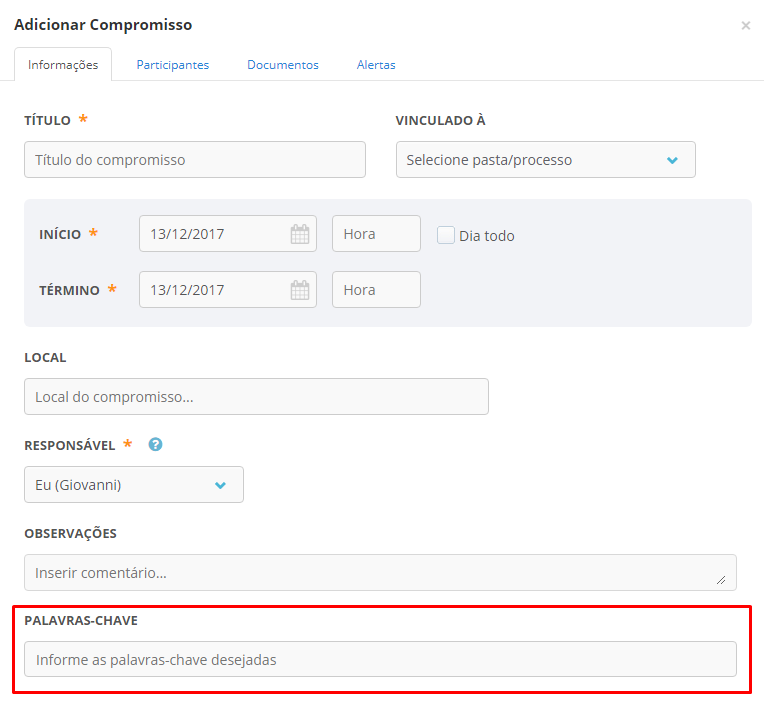Image resolution: width=764 pixels, height=702 pixels.
Task: Expand the Vinculado à pasta/processo dropdown
Action: (x=546, y=160)
